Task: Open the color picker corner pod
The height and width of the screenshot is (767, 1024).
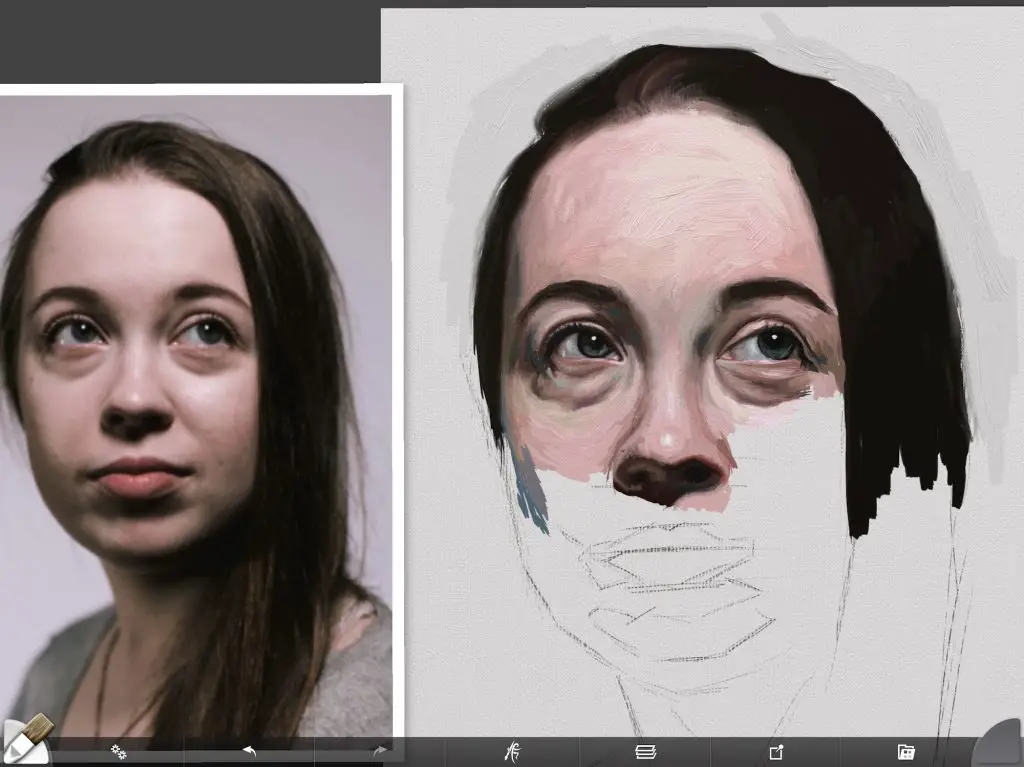Action: [999, 743]
